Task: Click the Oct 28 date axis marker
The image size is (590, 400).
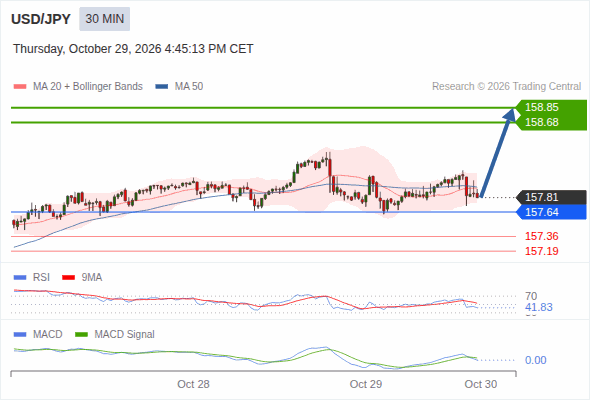Action: [193, 384]
